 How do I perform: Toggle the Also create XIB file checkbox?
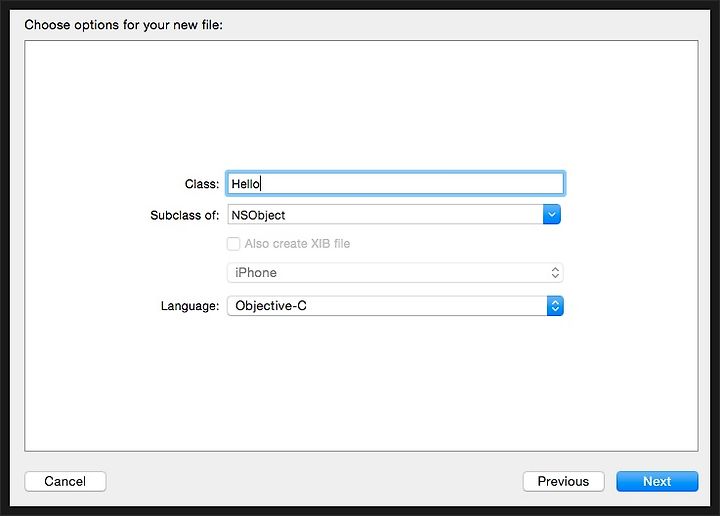[x=233, y=244]
